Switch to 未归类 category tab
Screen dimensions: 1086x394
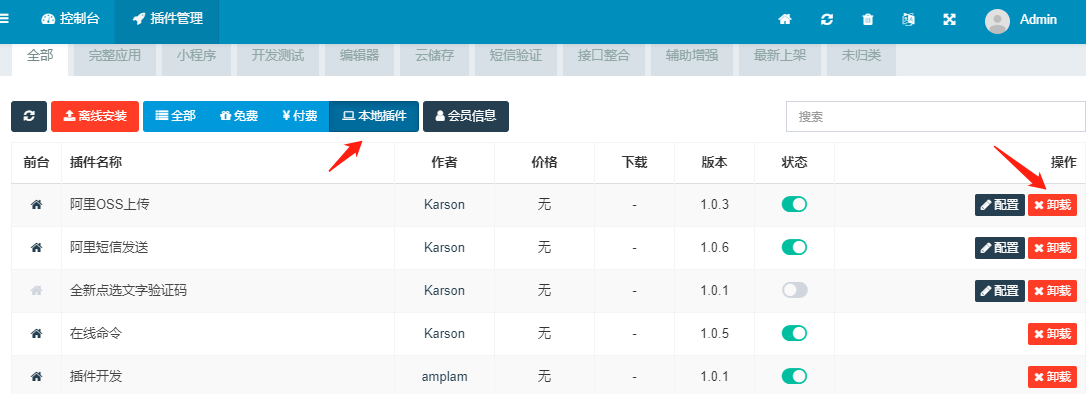[x=861, y=58]
